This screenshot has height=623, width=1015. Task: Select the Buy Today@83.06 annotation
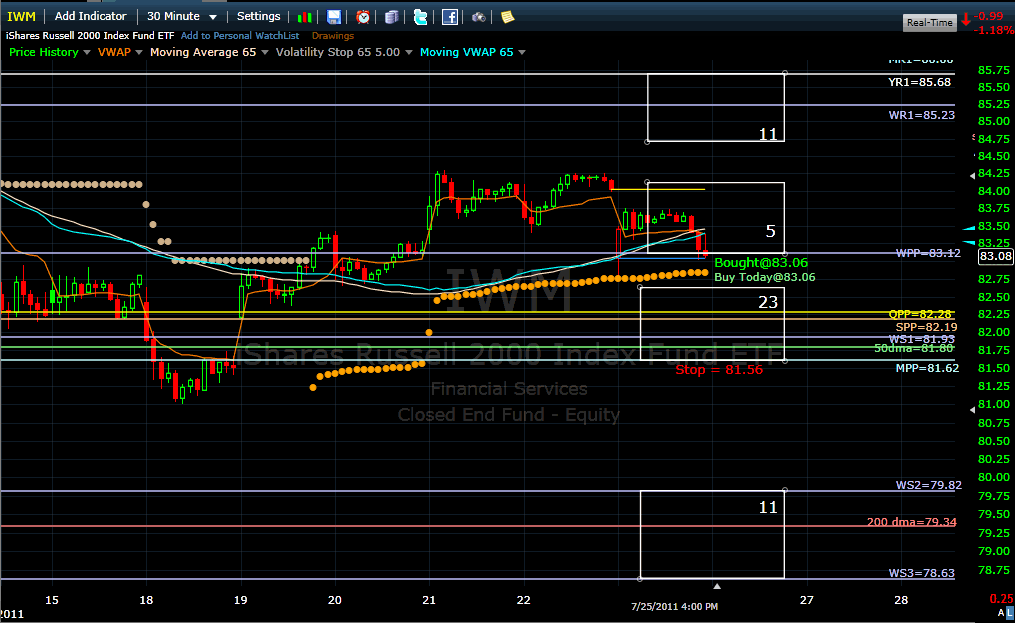pyautogui.click(x=764, y=277)
